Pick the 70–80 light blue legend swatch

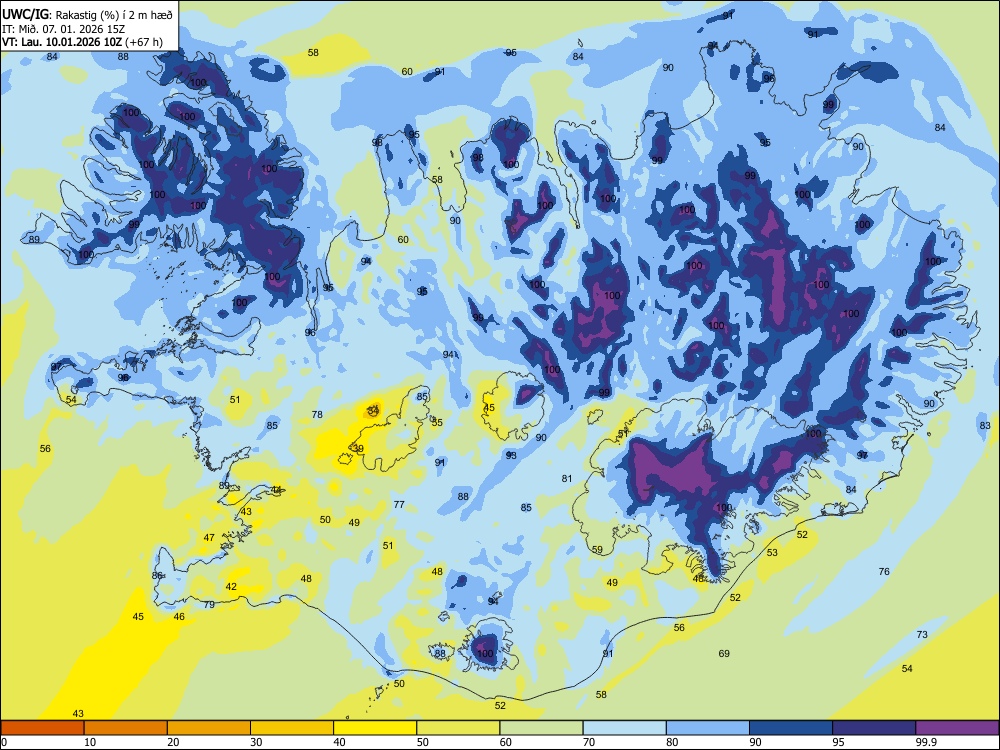coord(624,728)
